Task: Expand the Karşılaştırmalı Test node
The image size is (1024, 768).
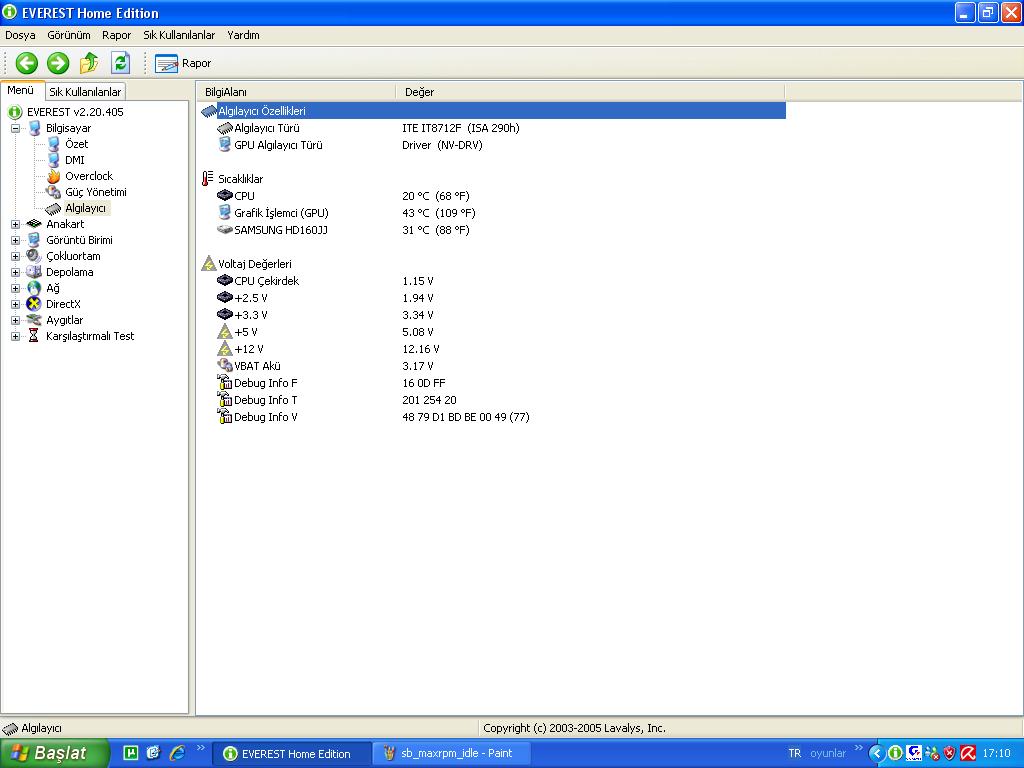Action: point(15,336)
